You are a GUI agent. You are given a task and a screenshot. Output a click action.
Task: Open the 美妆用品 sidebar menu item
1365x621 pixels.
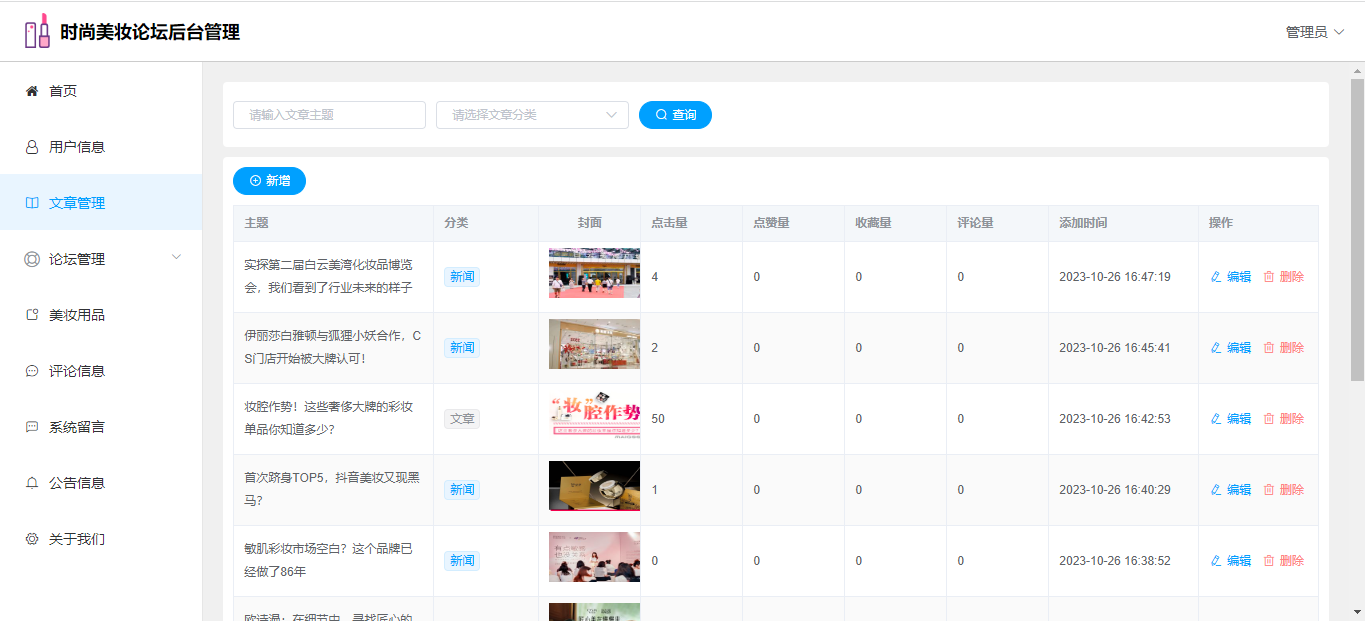(77, 315)
